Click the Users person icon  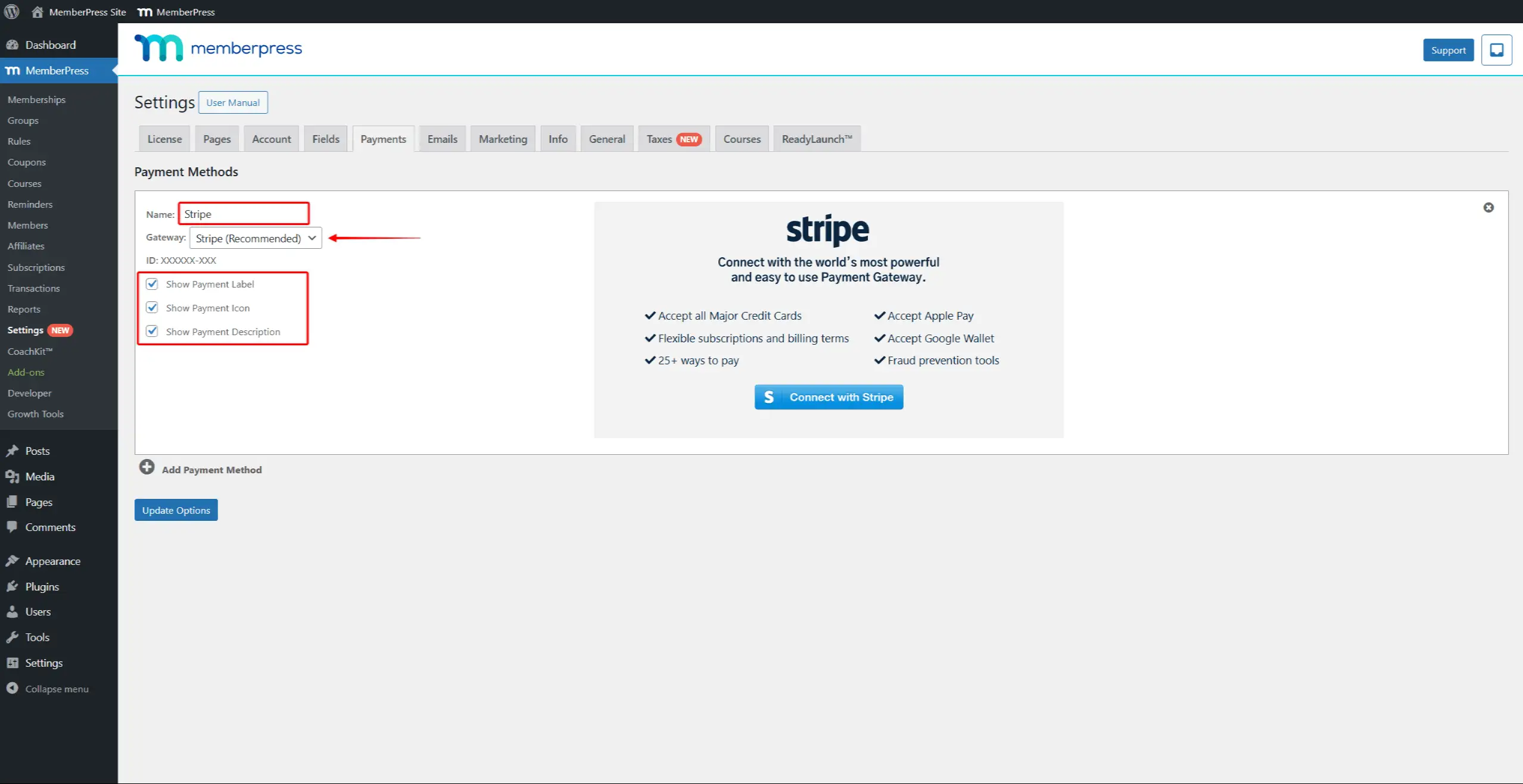12,611
